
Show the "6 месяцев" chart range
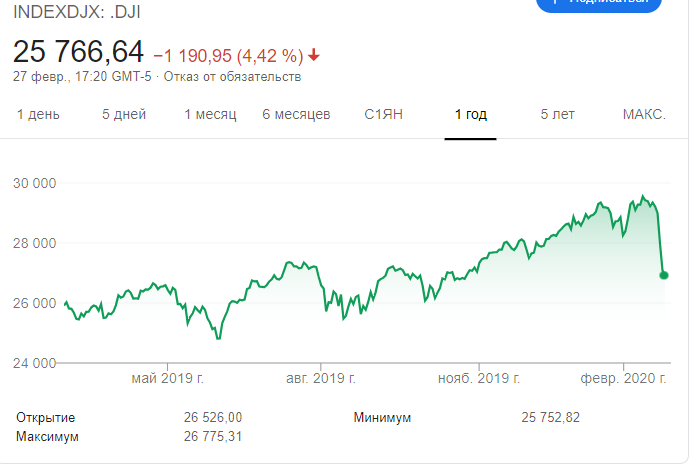[296, 114]
